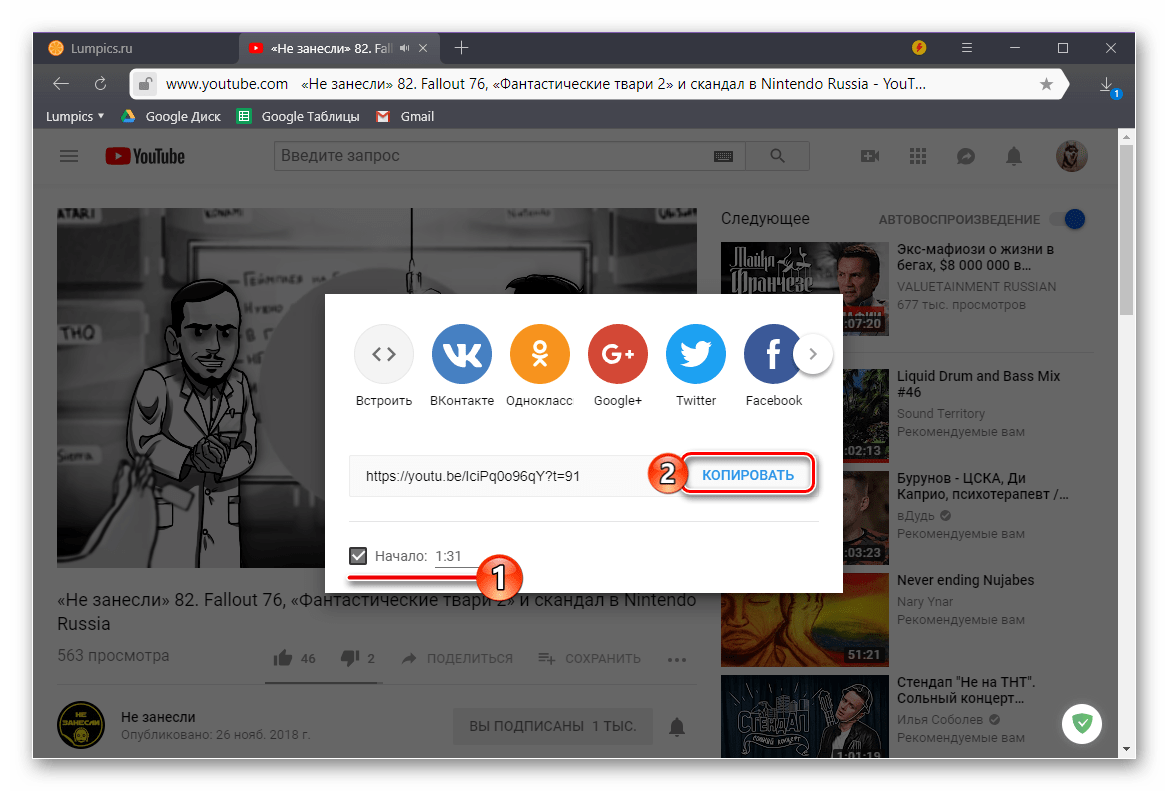Toggle the autoplay (Автовоспроизведение) switch
This screenshot has width=1168, height=791.
[x=1072, y=219]
